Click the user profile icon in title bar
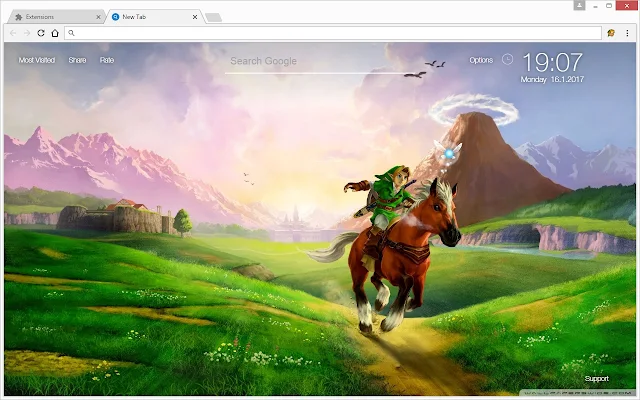 579,5
